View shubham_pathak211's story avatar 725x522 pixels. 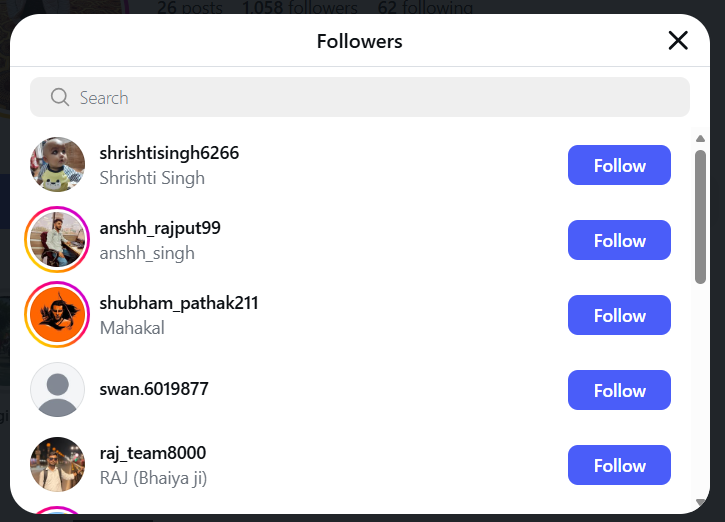pos(57,315)
